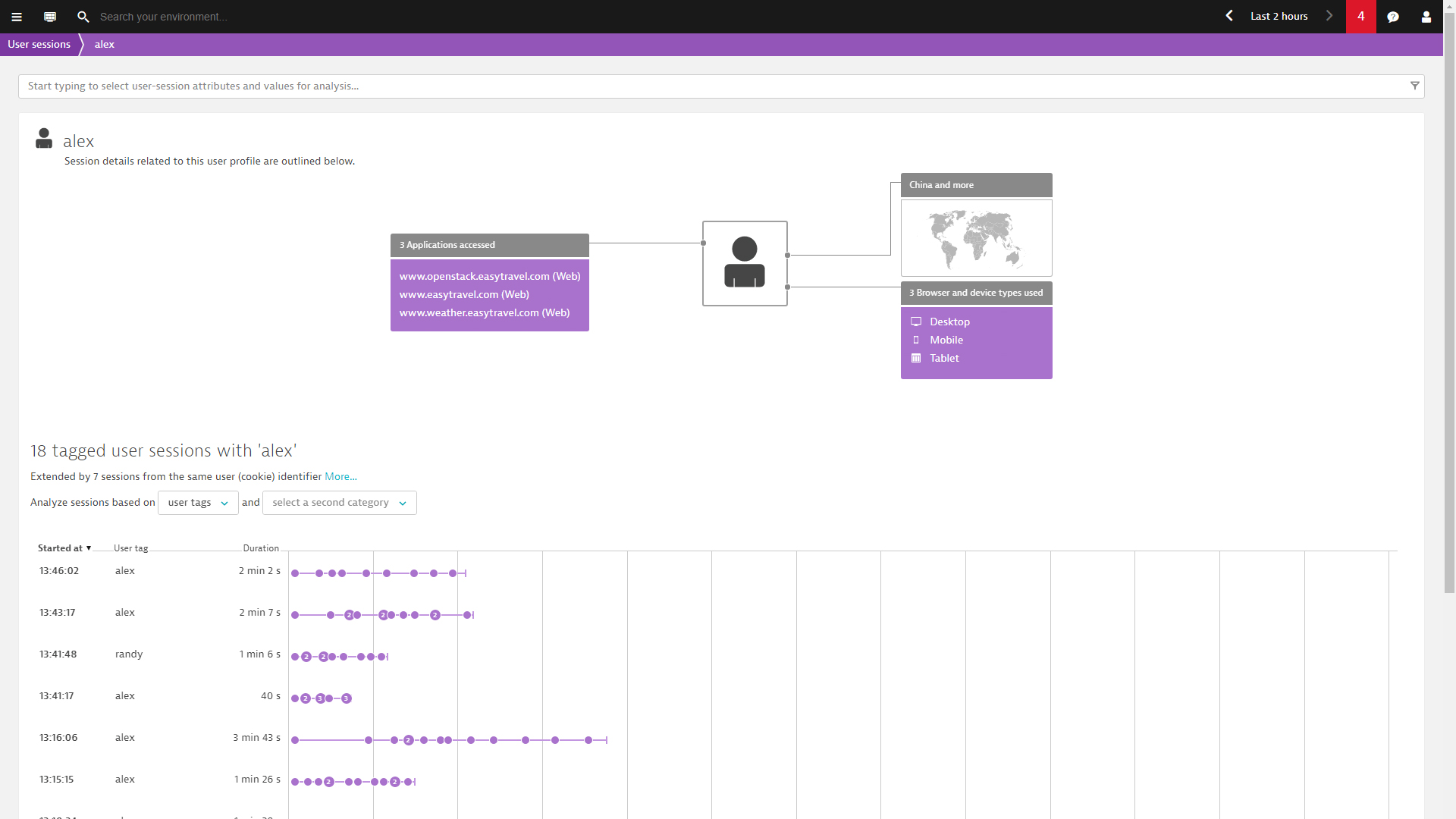Click the search magnifier icon
This screenshot has width=1456, height=819.
pos(83,17)
